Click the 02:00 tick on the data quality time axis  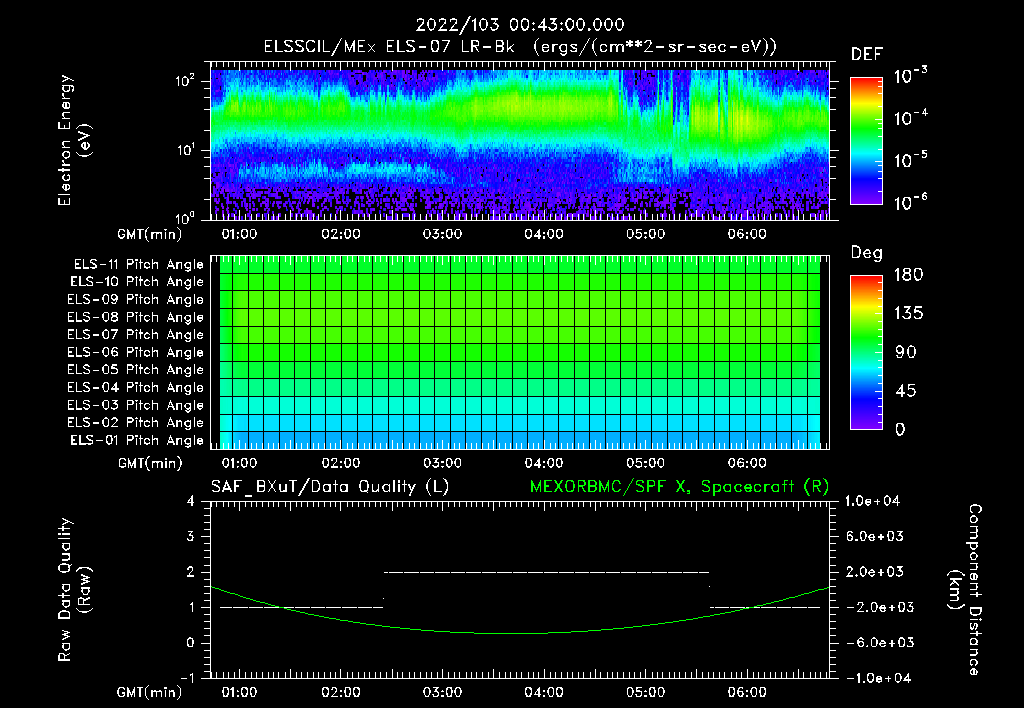pos(341,692)
